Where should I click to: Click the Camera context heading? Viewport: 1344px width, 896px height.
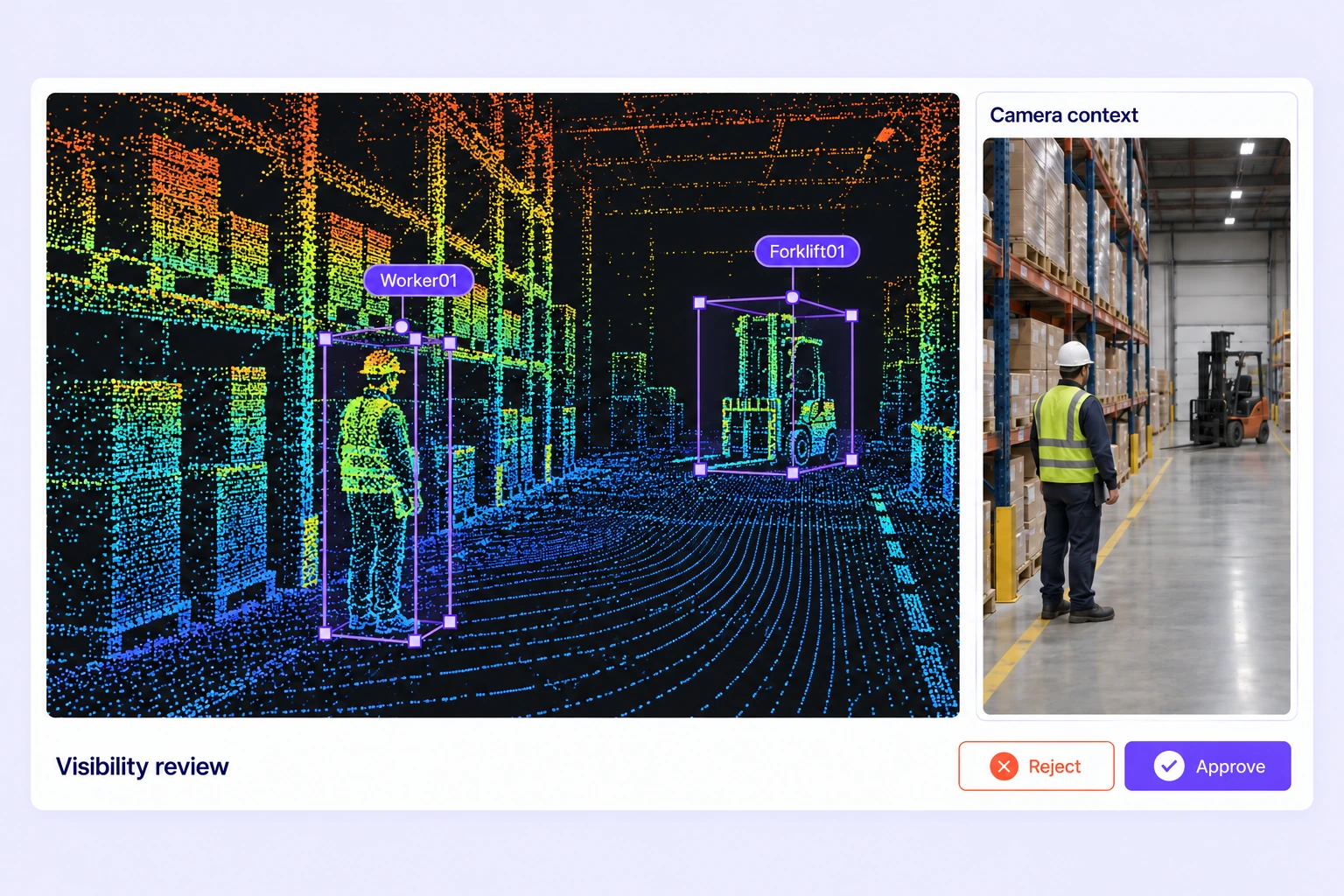click(1064, 115)
